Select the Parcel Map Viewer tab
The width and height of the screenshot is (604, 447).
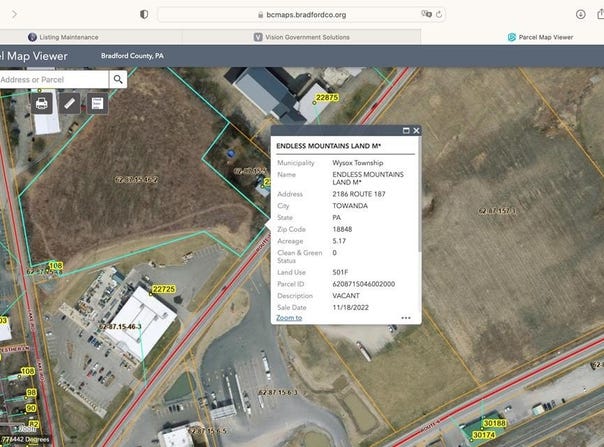click(x=540, y=37)
